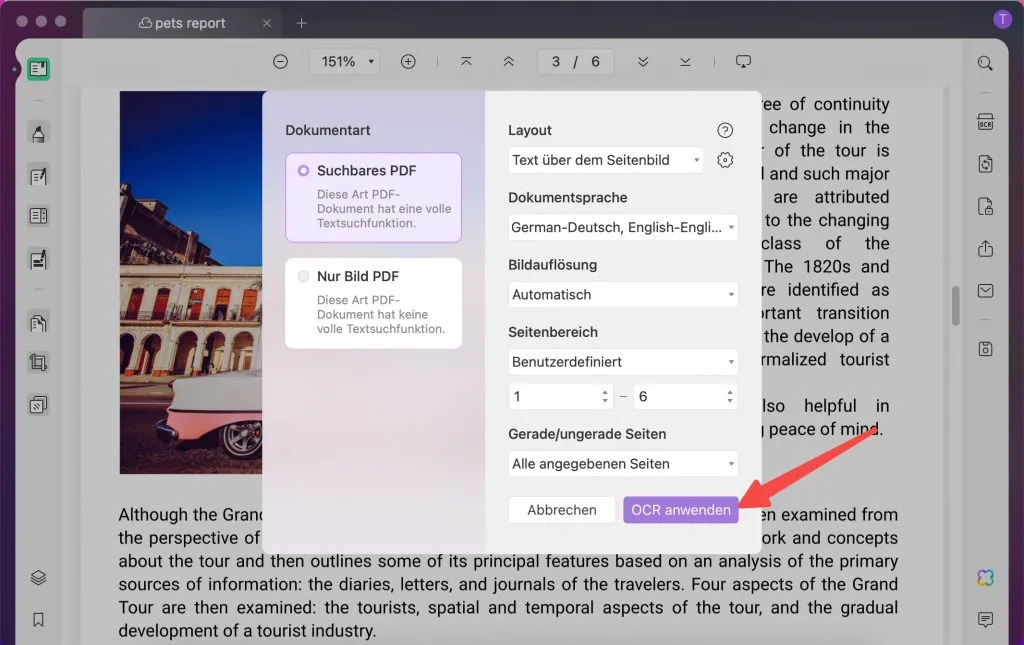The width and height of the screenshot is (1024, 645).
Task: Open the Layout help question mark
Action: (x=724, y=130)
